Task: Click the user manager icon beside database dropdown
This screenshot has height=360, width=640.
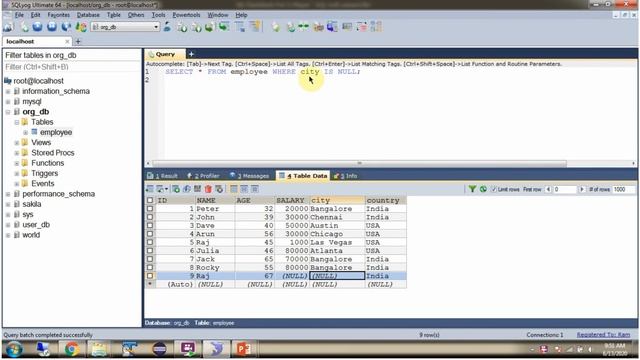Action: 167,27
